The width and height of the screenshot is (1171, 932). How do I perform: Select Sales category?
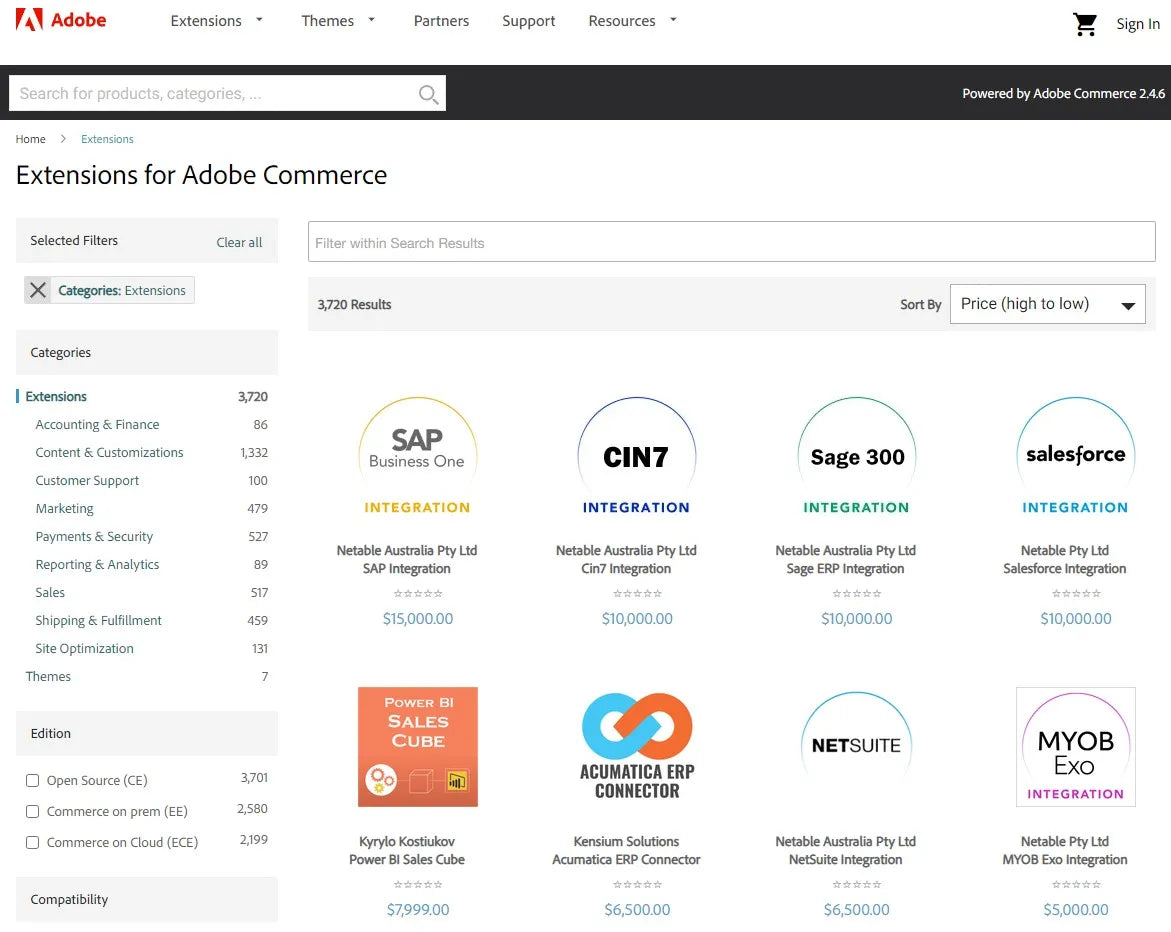(x=50, y=592)
